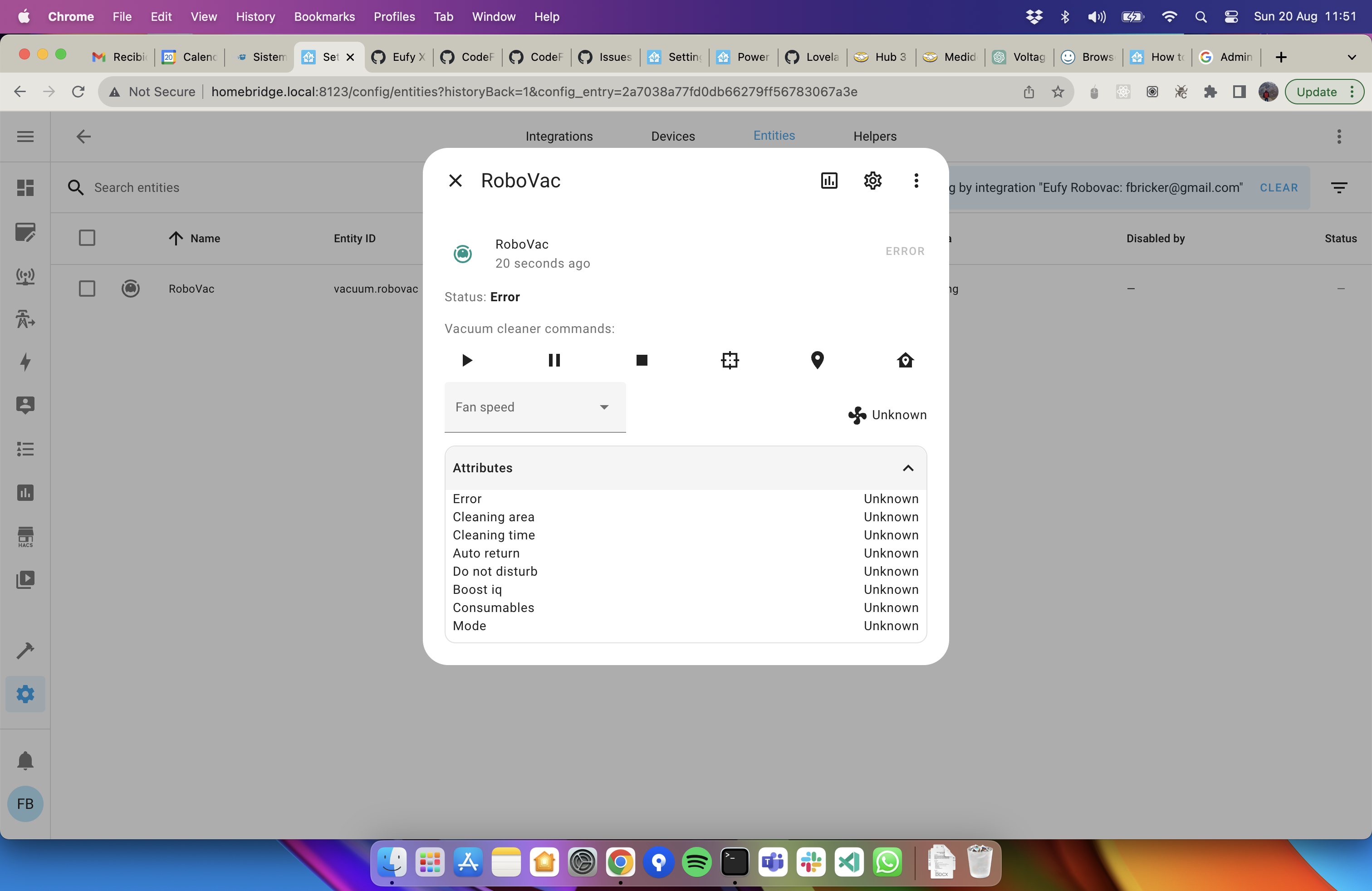Switch to the Devices tab

click(673, 136)
